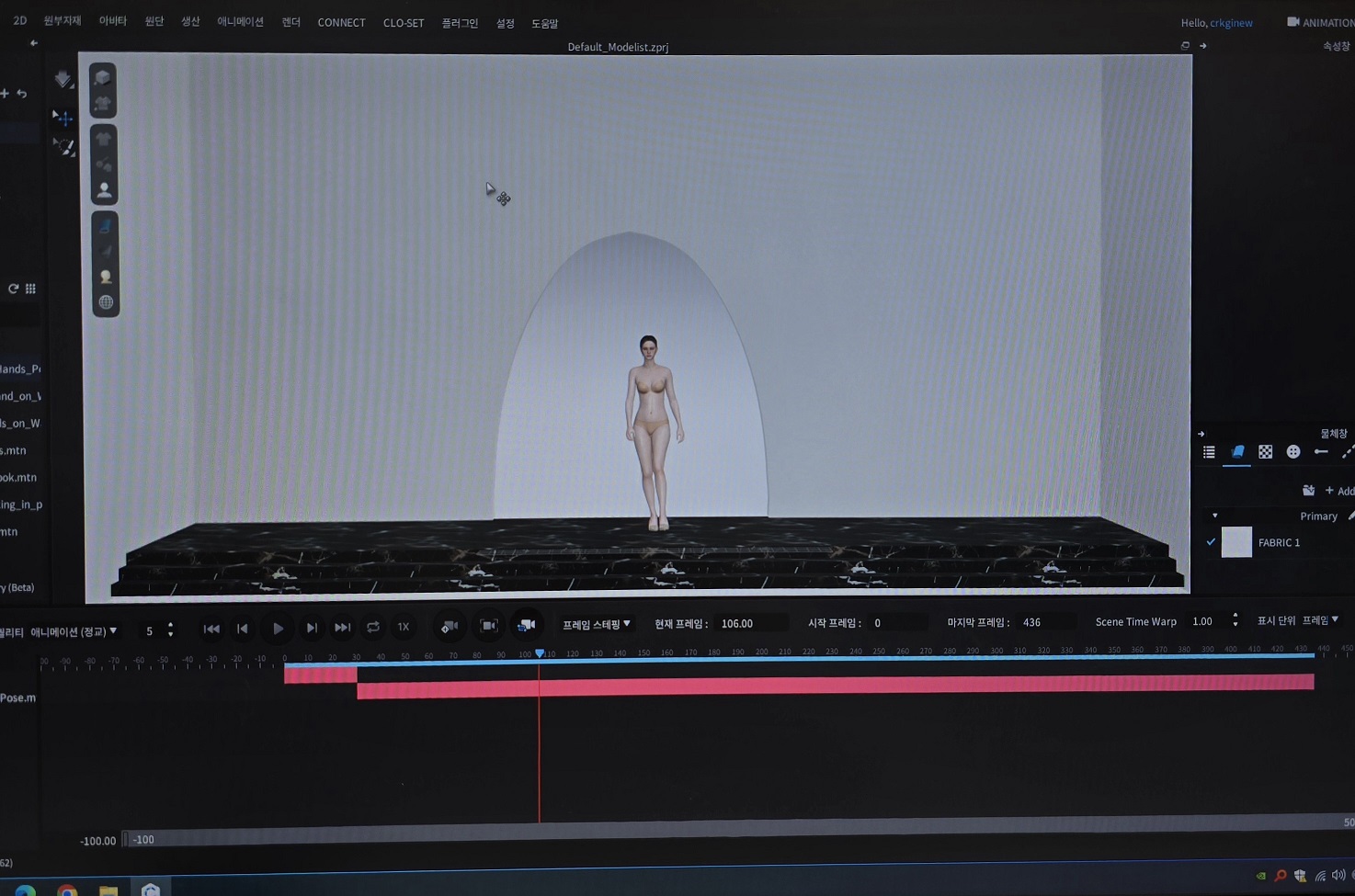Open the CLO-SET menu
Screen dimensions: 1355x896
[403, 23]
